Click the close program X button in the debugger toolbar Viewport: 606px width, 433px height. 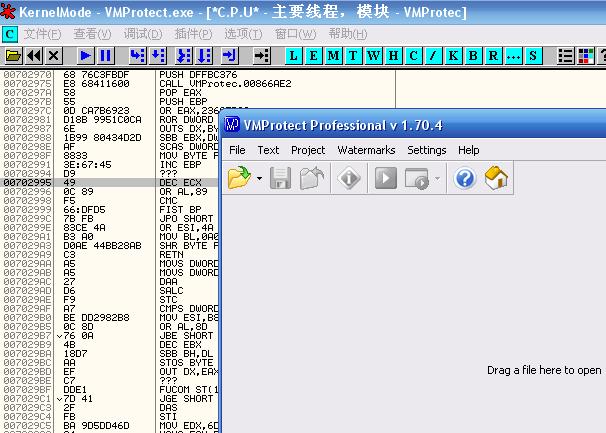tap(54, 56)
